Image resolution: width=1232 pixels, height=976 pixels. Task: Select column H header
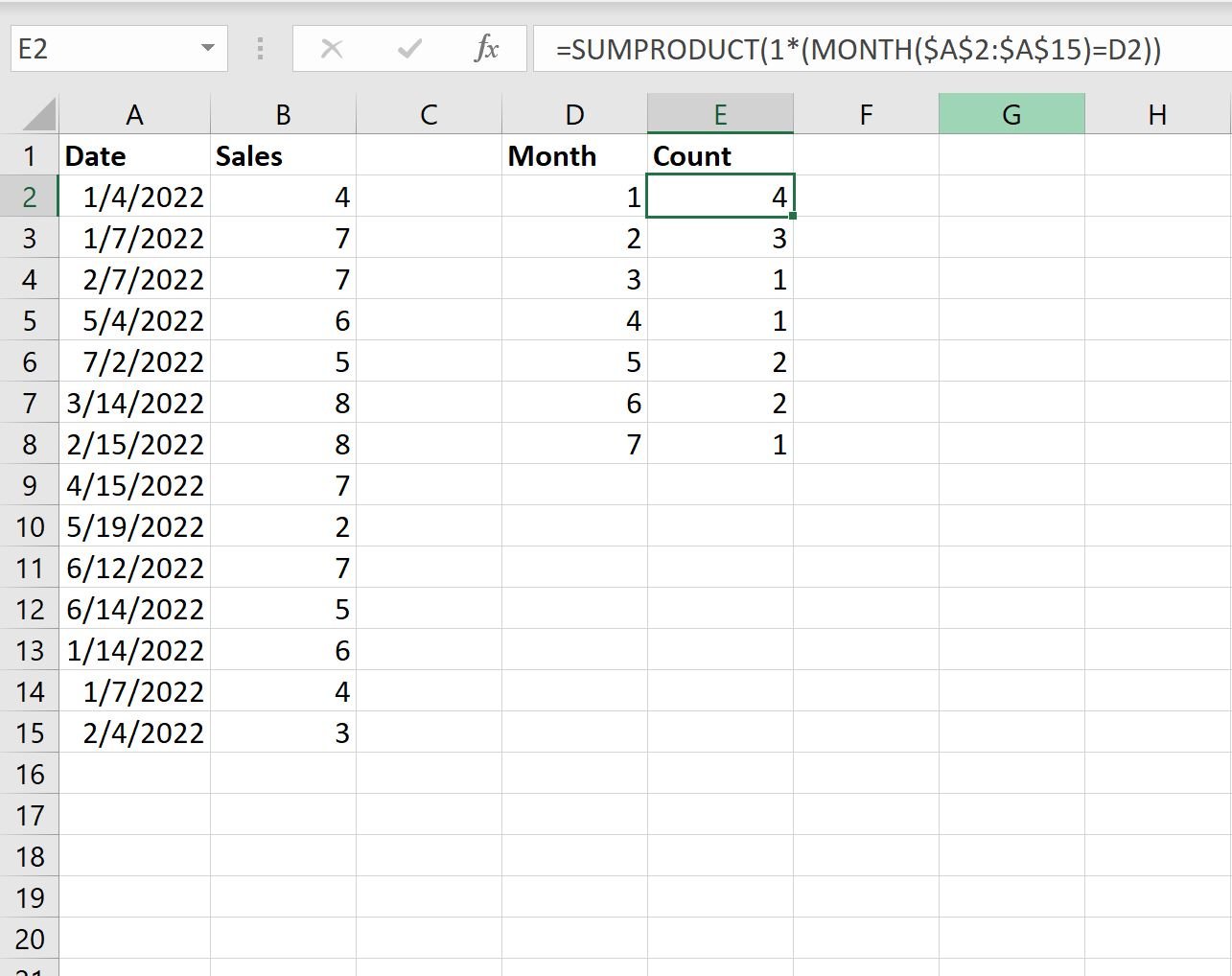point(1157,115)
